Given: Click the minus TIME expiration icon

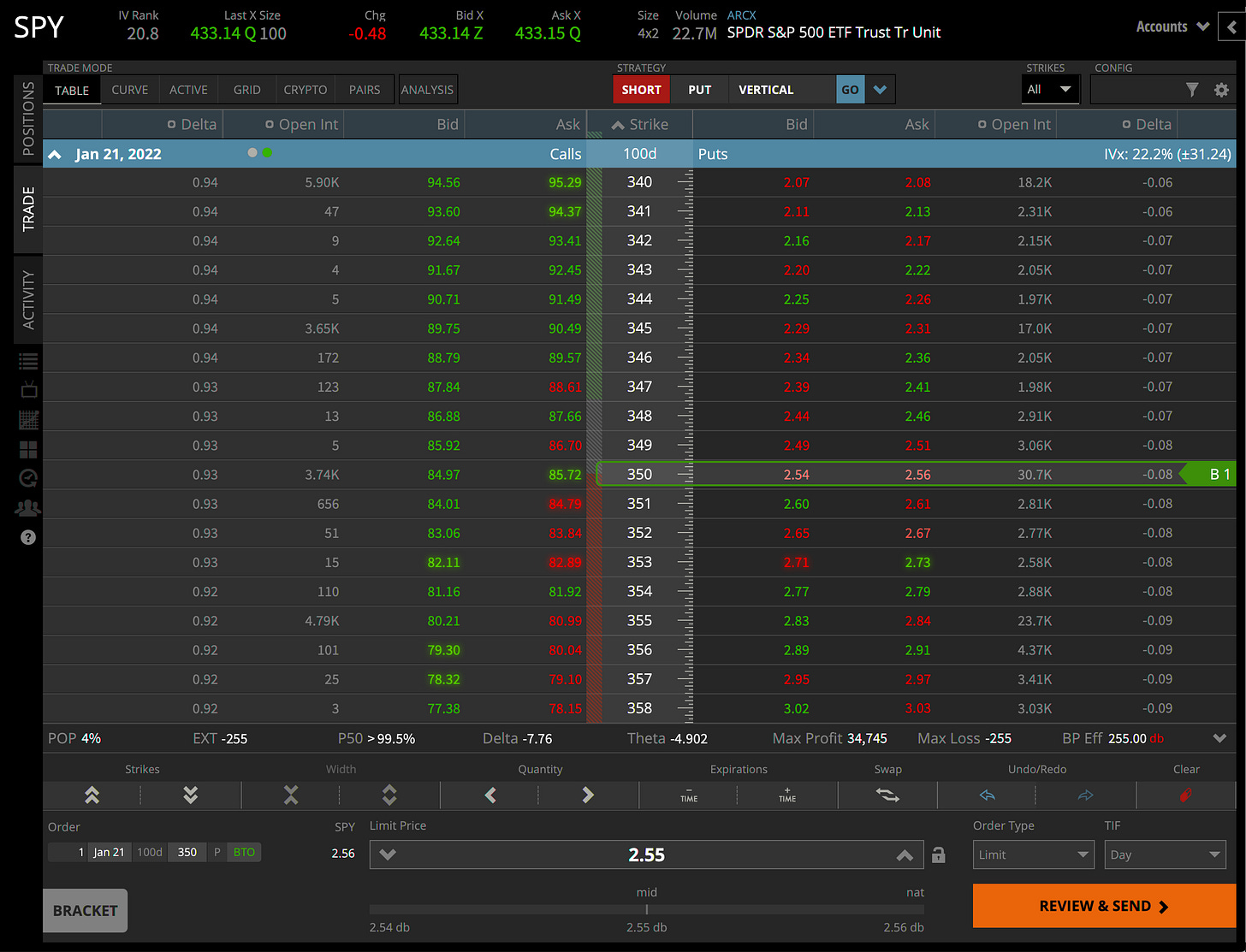Looking at the screenshot, I should [x=689, y=795].
